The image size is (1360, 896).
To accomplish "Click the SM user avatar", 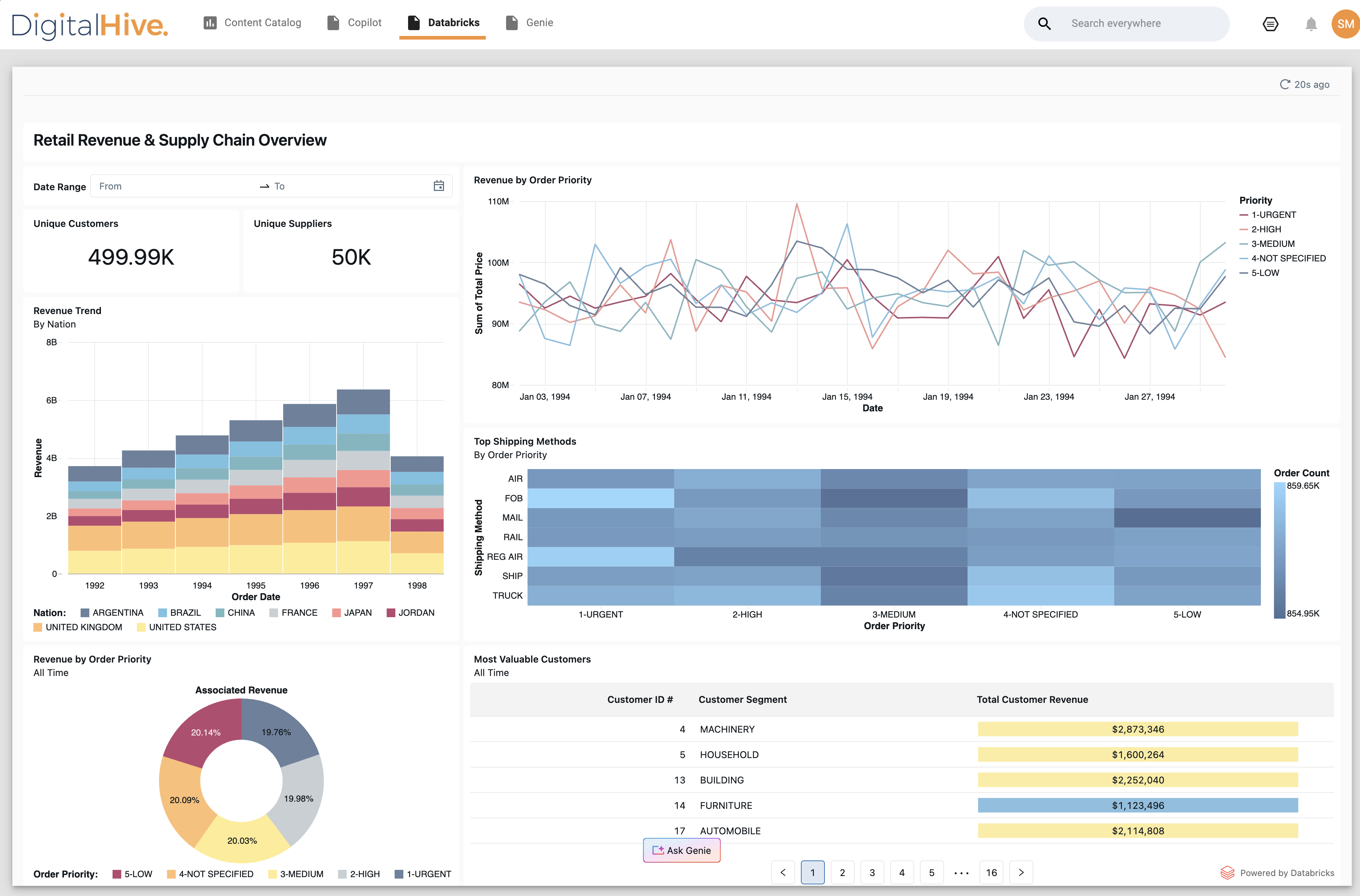I will [x=1345, y=24].
